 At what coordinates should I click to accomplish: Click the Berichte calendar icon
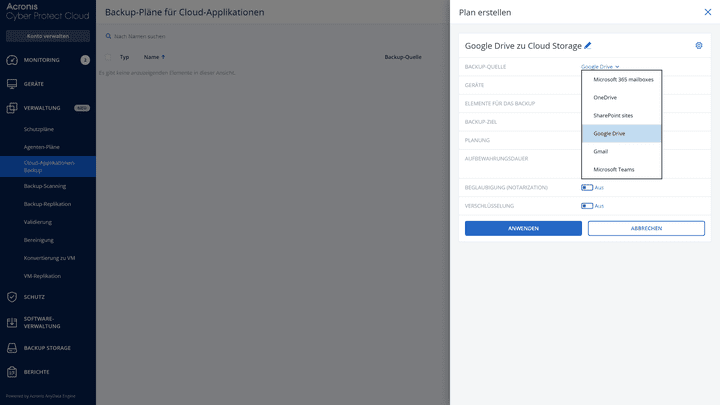pos(12,372)
